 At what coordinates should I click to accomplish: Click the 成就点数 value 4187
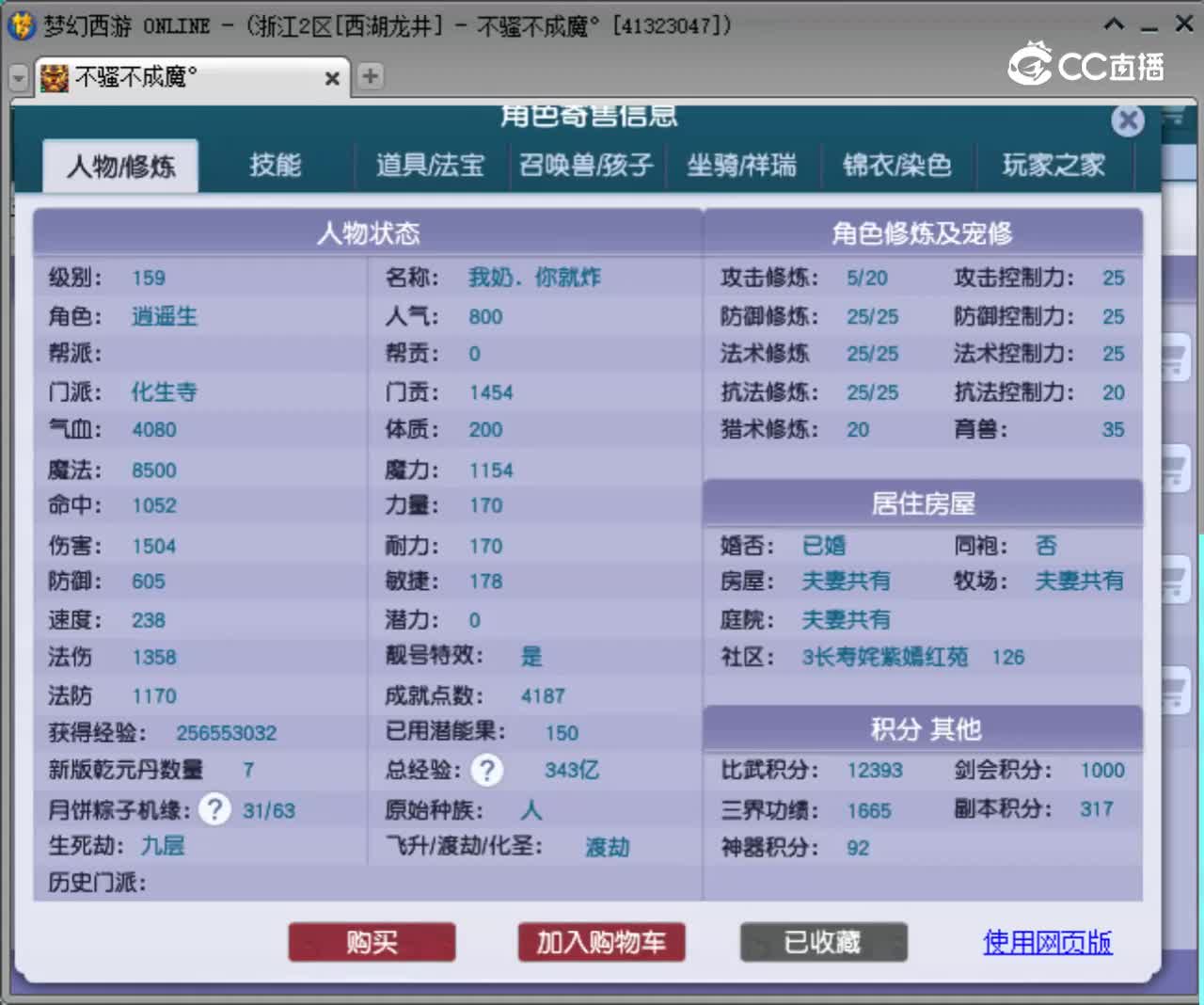pyautogui.click(x=543, y=696)
